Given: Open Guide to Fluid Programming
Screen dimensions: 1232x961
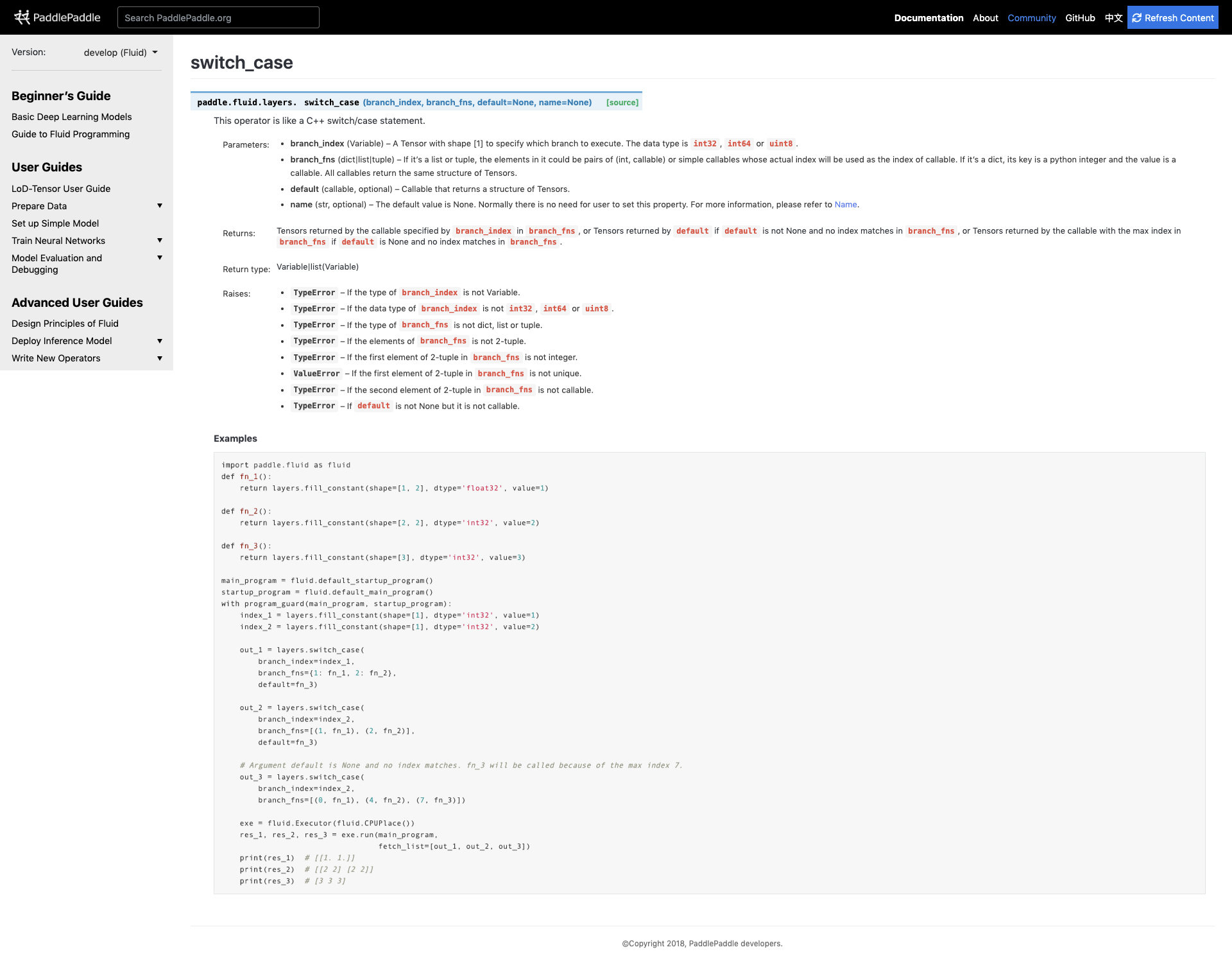Looking at the screenshot, I should point(71,134).
